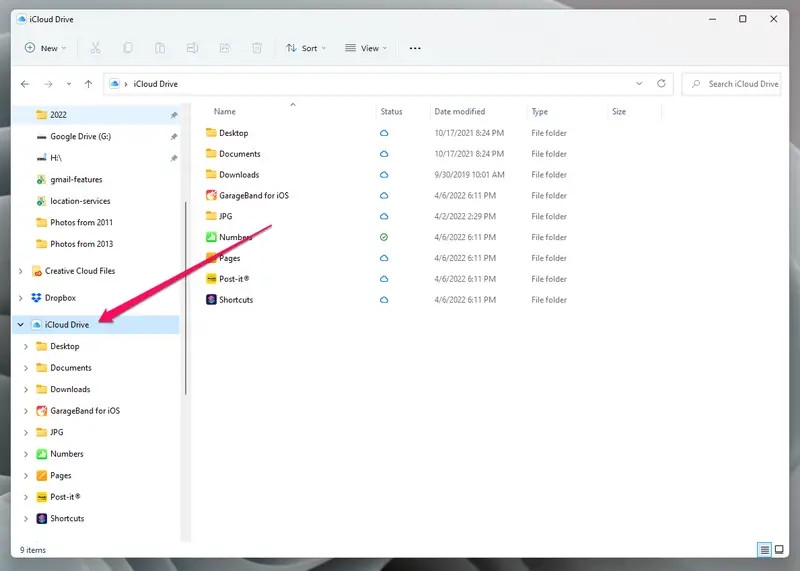Click the Up arrow navigation button

pos(89,84)
